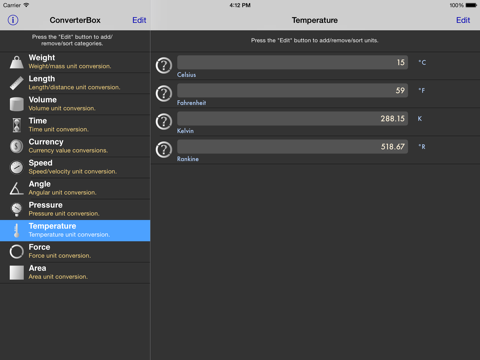Click the Kelvin help question-mark icon
Screen dimensions: 480x360
164,121
